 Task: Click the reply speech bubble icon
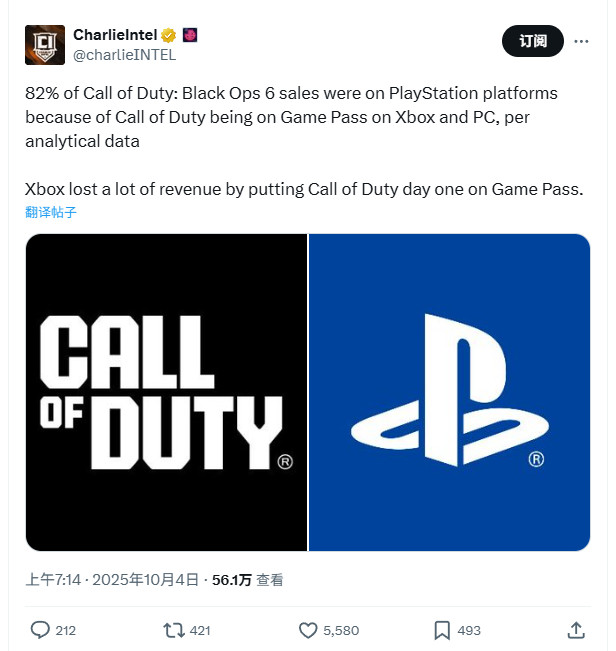coord(40,630)
